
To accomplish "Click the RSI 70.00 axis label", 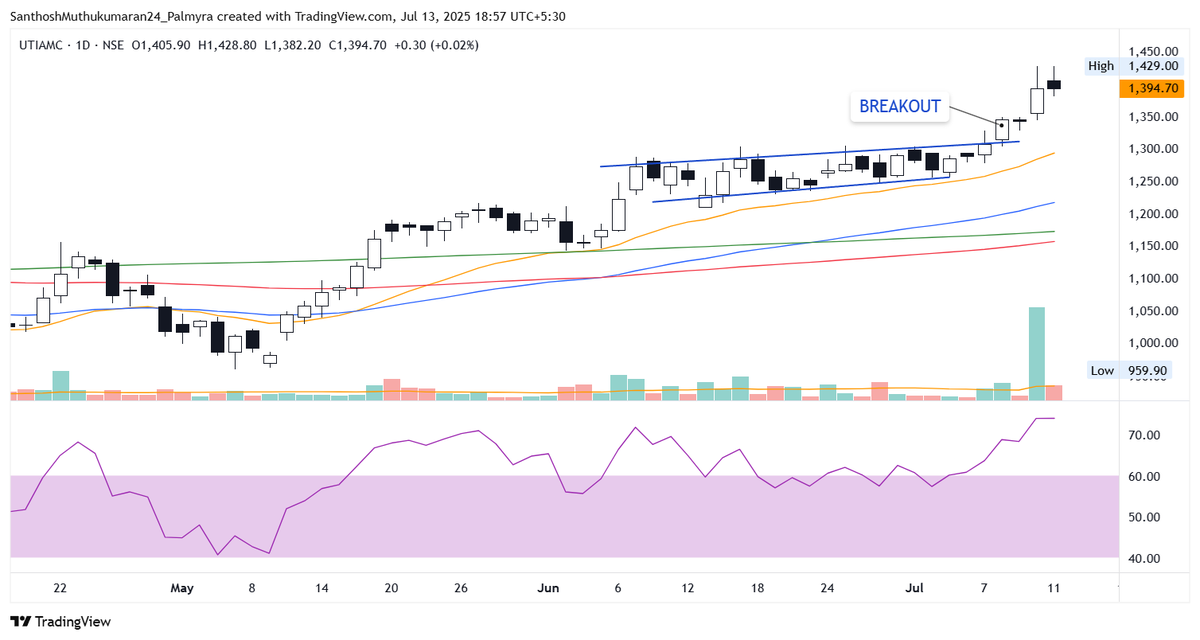I will (x=1144, y=436).
